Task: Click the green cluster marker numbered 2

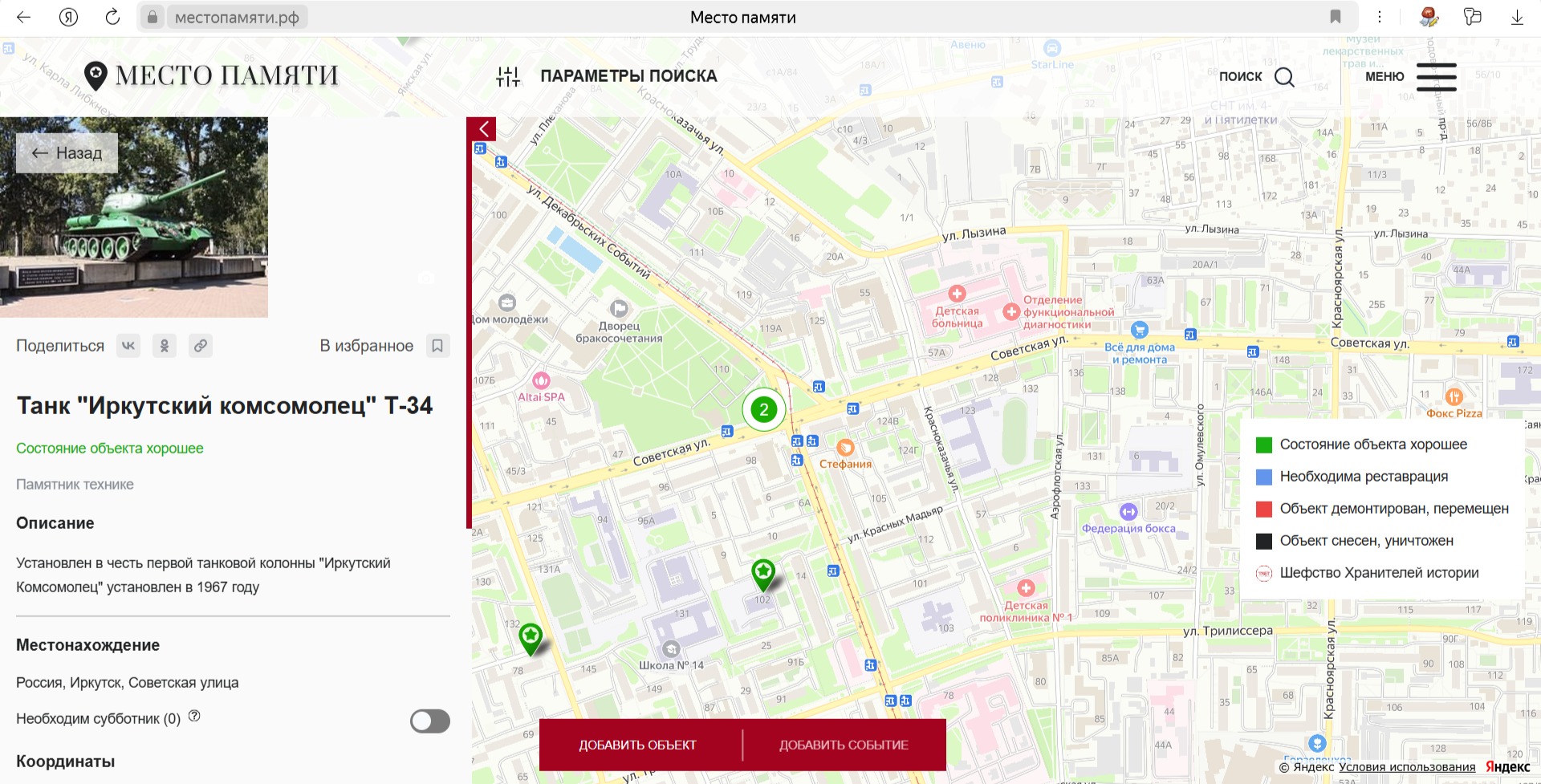Action: pos(763,410)
